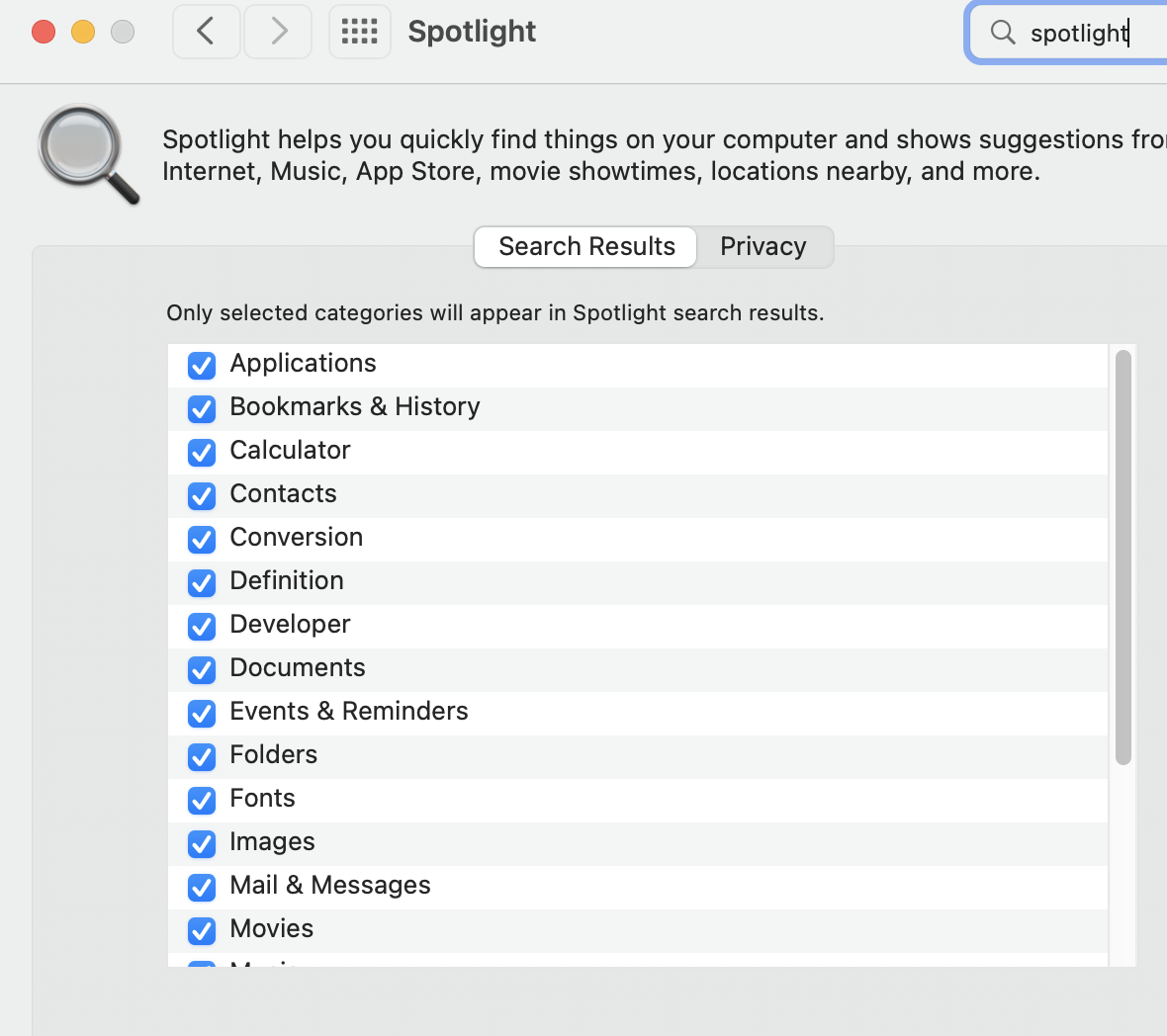The height and width of the screenshot is (1036, 1167).
Task: Show all preferences grid icon
Action: click(359, 32)
